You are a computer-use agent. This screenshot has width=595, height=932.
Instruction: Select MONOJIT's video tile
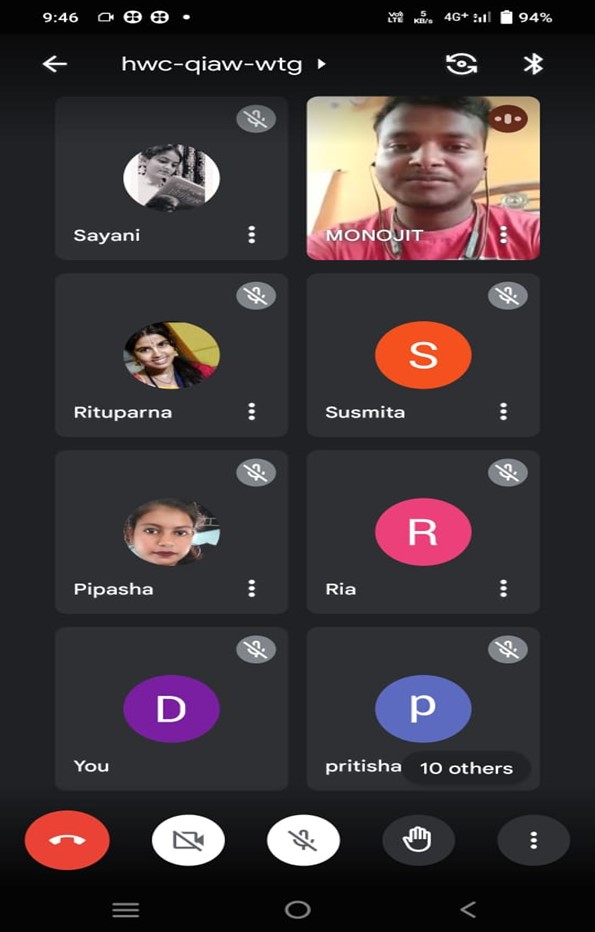coord(423,178)
